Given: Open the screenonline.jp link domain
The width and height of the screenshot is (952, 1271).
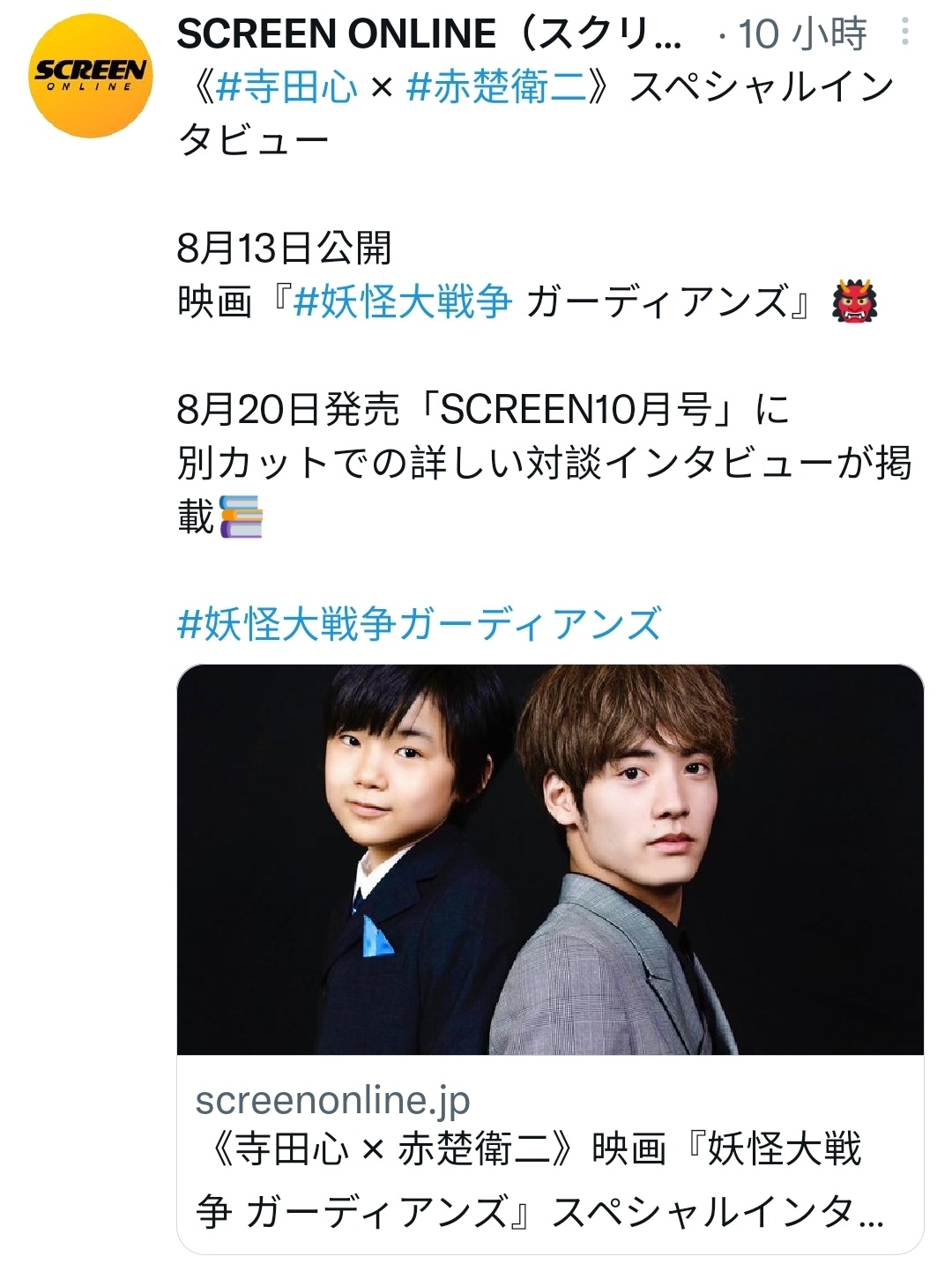Looking at the screenshot, I should 333,1099.
